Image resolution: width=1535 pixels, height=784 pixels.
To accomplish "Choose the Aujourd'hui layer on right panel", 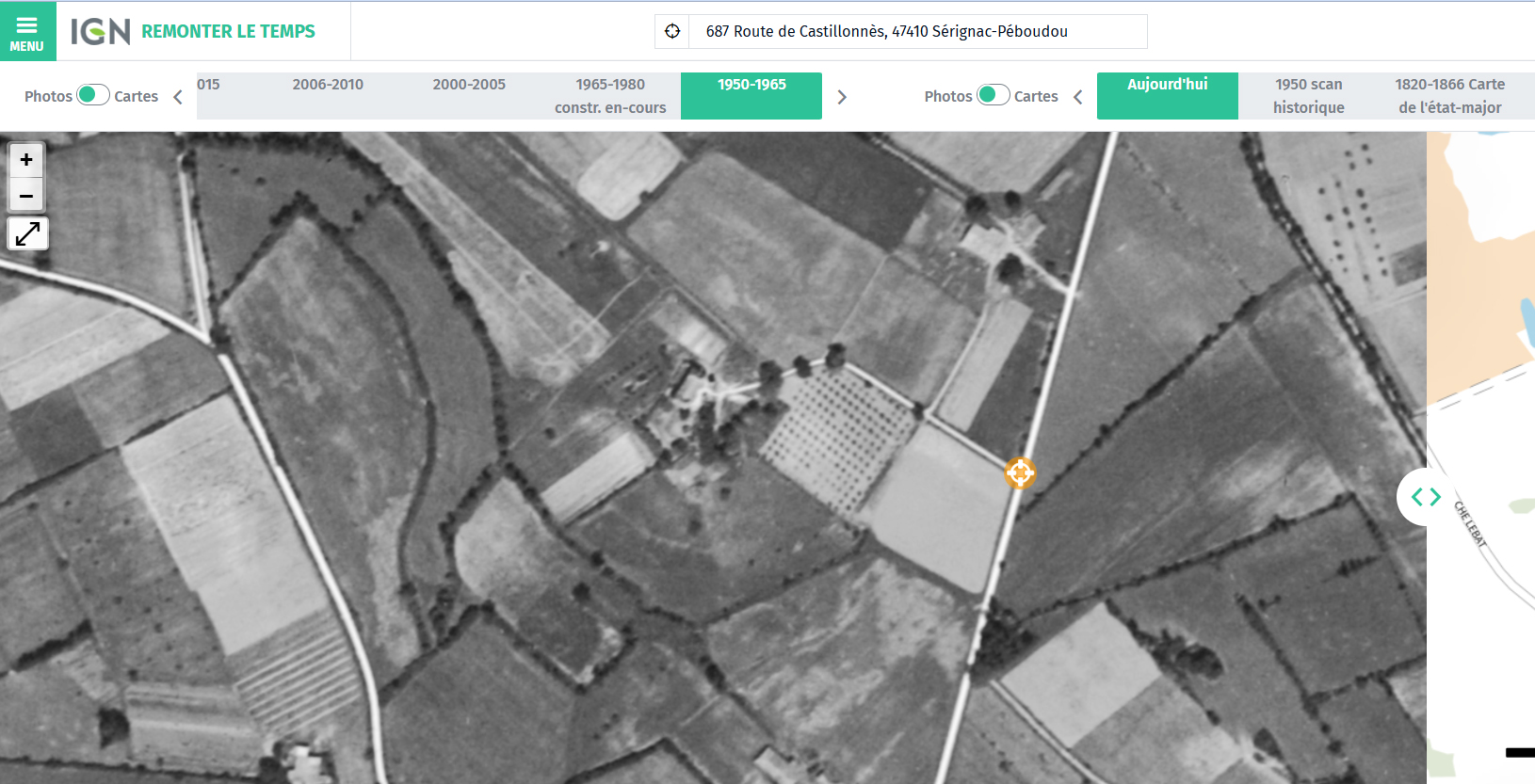I will coord(1167,95).
